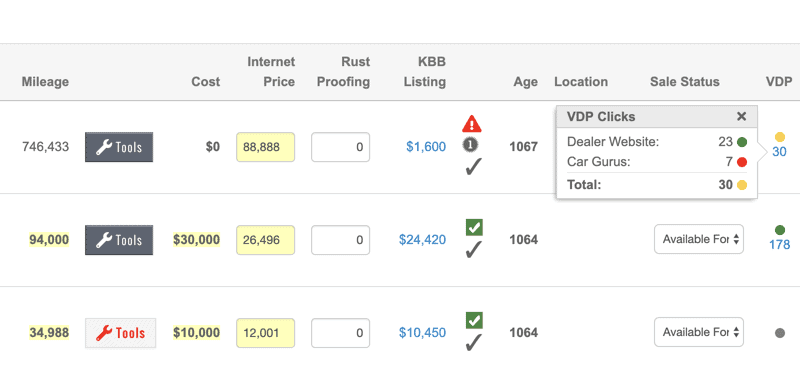
Task: Open Tools for the 94,000 mileage vehicle
Action: (119, 240)
